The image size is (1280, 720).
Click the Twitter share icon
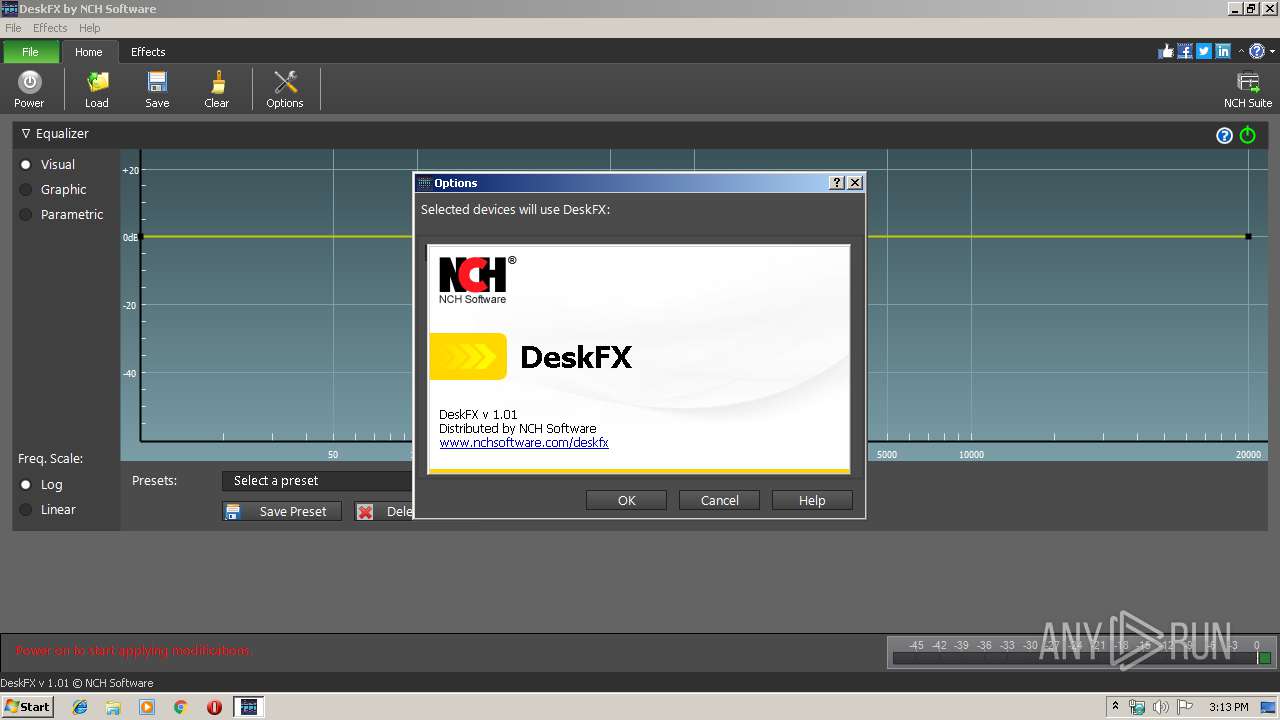[1204, 52]
